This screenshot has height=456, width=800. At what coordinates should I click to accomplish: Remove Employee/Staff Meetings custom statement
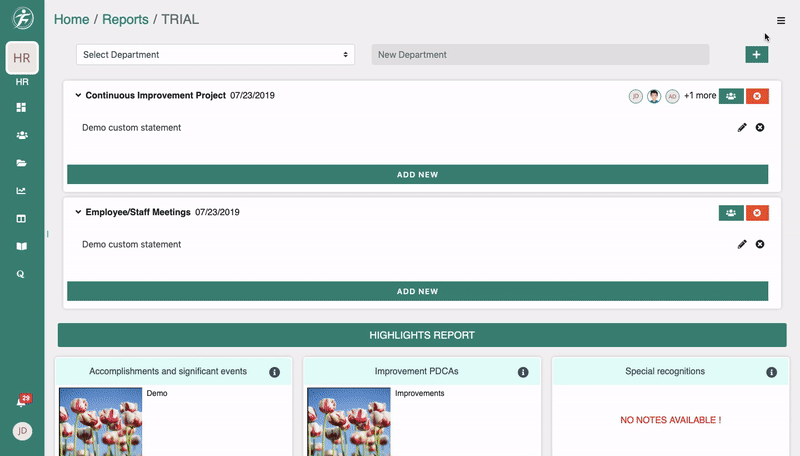point(760,244)
